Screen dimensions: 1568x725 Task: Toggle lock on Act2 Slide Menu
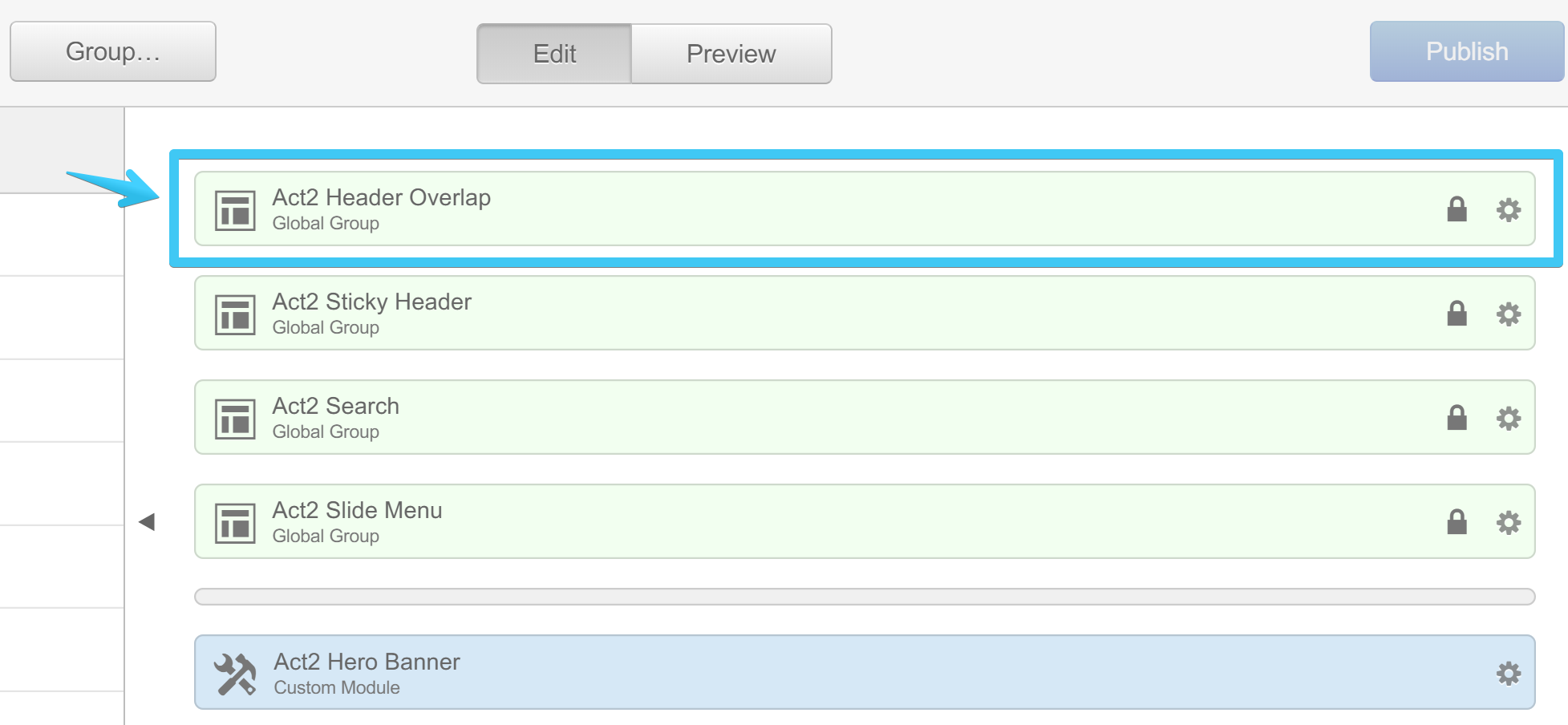[x=1457, y=522]
